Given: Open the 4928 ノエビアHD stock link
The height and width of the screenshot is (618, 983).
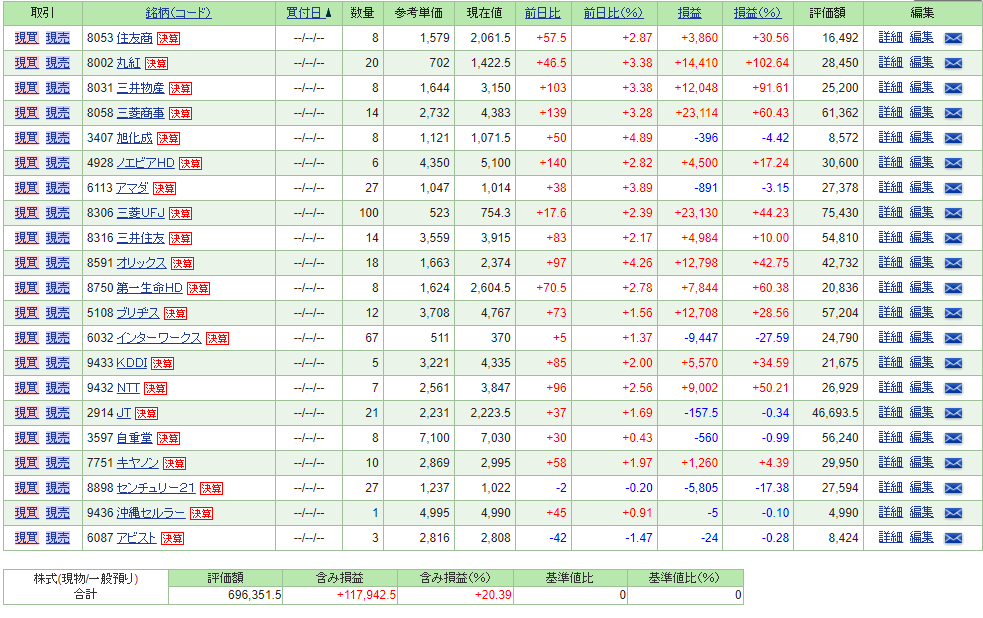Looking at the screenshot, I should coord(145,164).
